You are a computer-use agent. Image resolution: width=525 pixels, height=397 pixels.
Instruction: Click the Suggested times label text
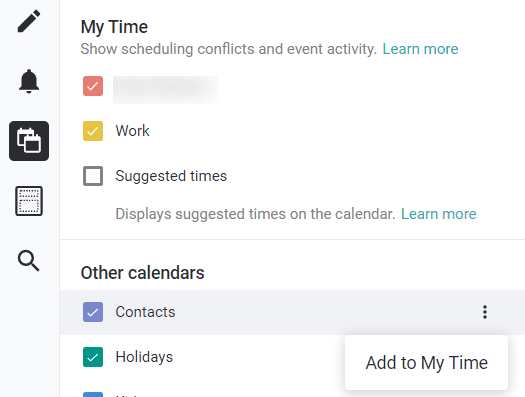(171, 176)
